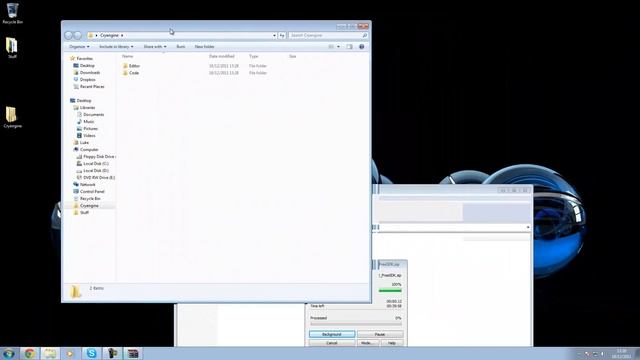Click the Processed progress bar
The width and height of the screenshot is (640, 360).
tap(356, 324)
